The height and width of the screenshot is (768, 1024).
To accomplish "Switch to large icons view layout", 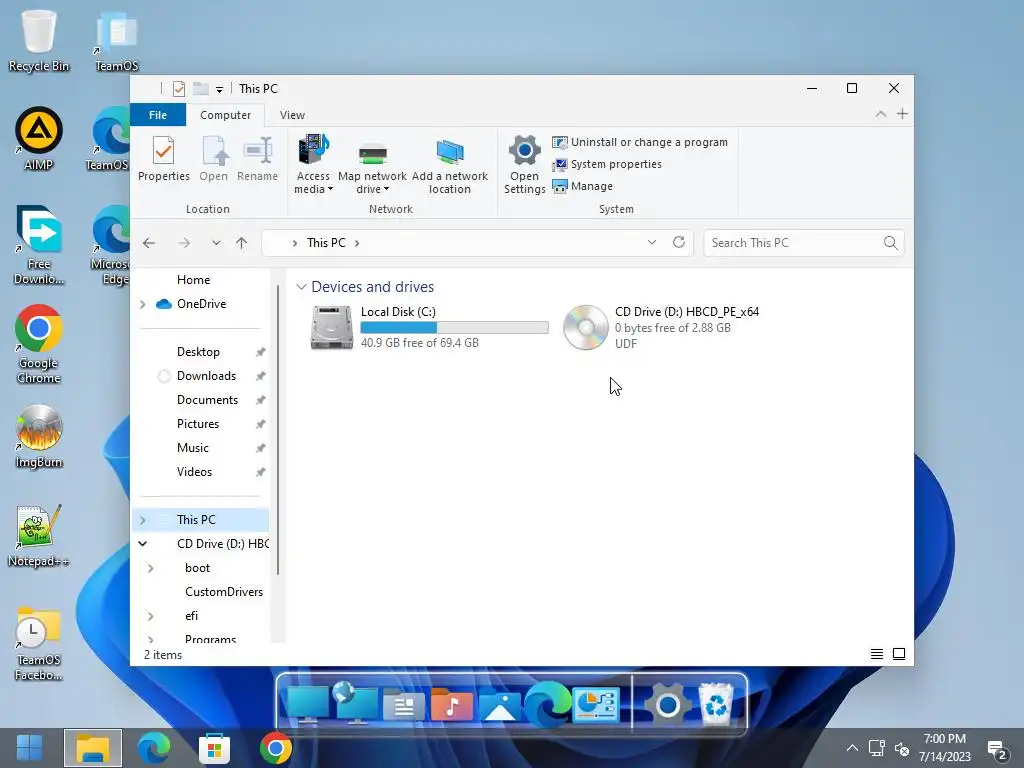I will pyautogui.click(x=899, y=654).
